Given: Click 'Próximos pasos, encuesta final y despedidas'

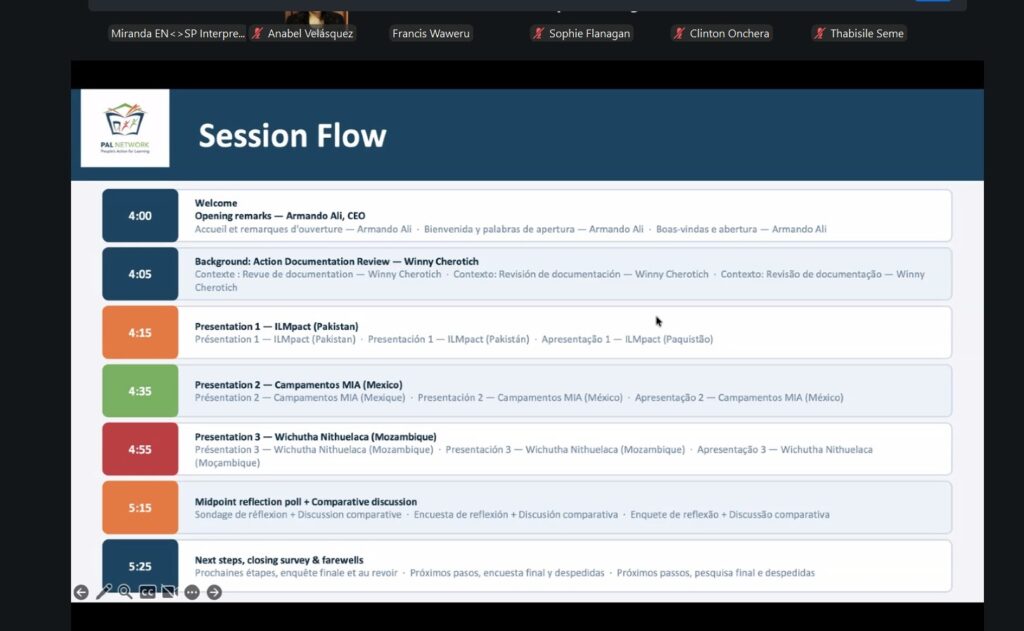Looking at the screenshot, I should (x=507, y=573).
